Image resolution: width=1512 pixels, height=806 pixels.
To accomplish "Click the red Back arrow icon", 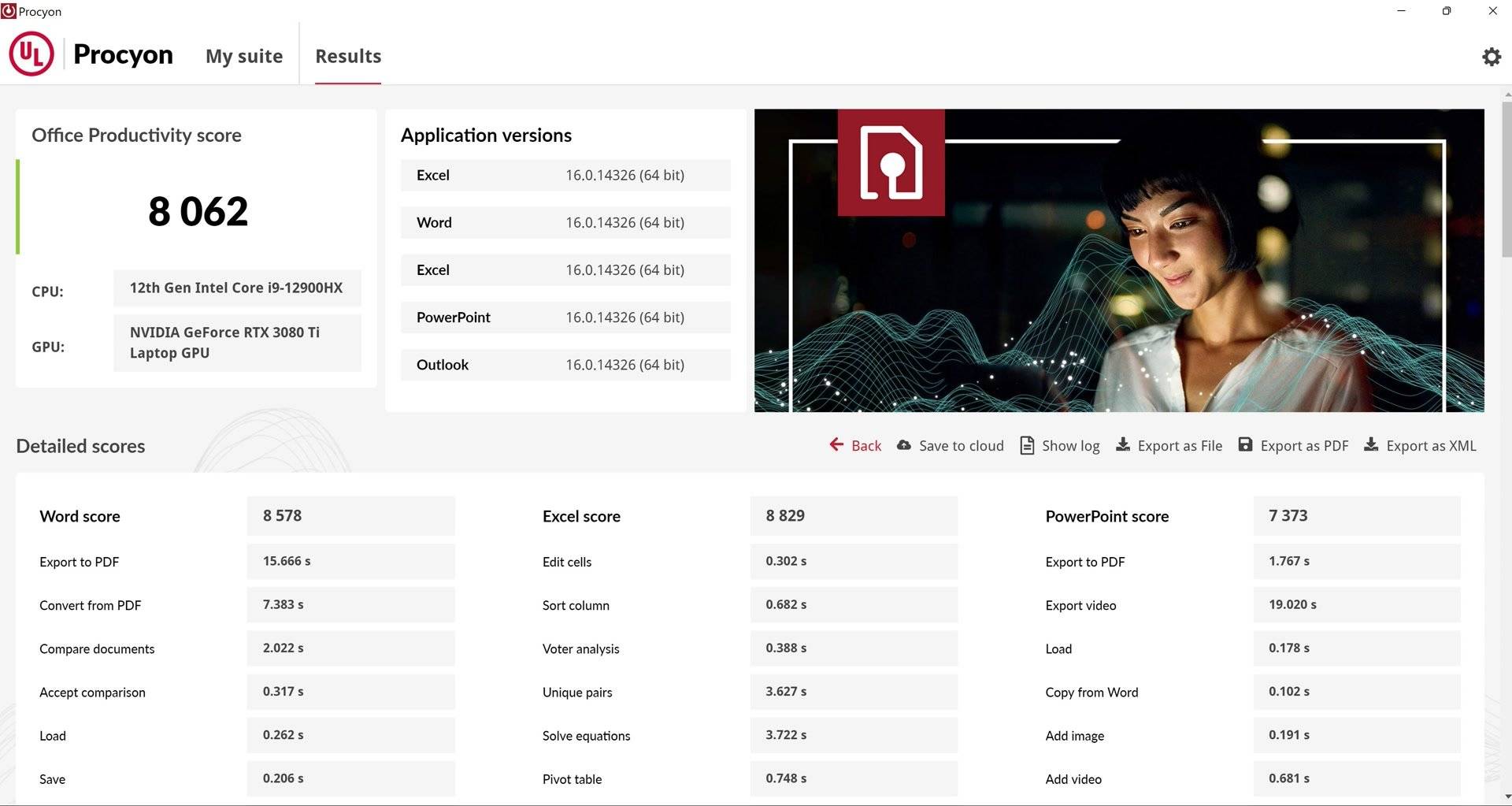I will tap(836, 445).
